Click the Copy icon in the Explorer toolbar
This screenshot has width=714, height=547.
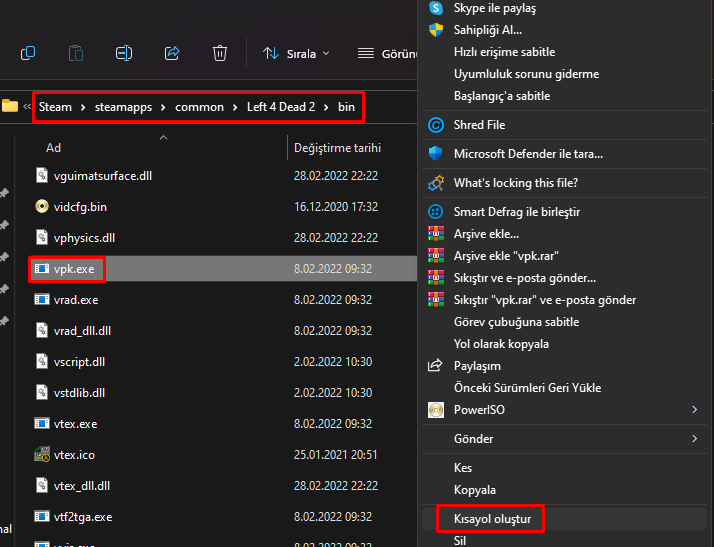28,53
